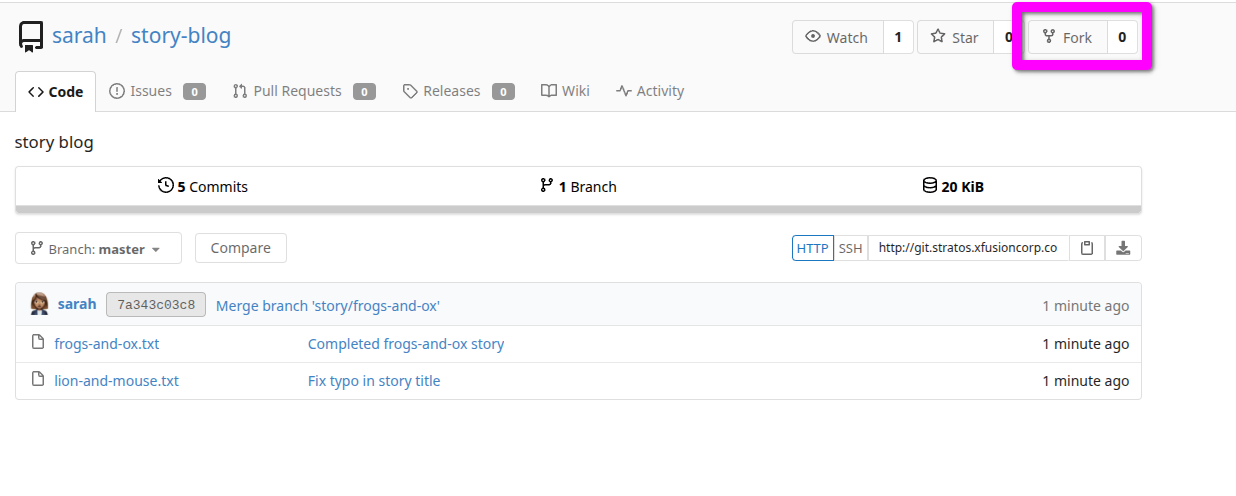The image size is (1236, 496).
Task: Click the 20 KiB repository size
Action: (953, 186)
